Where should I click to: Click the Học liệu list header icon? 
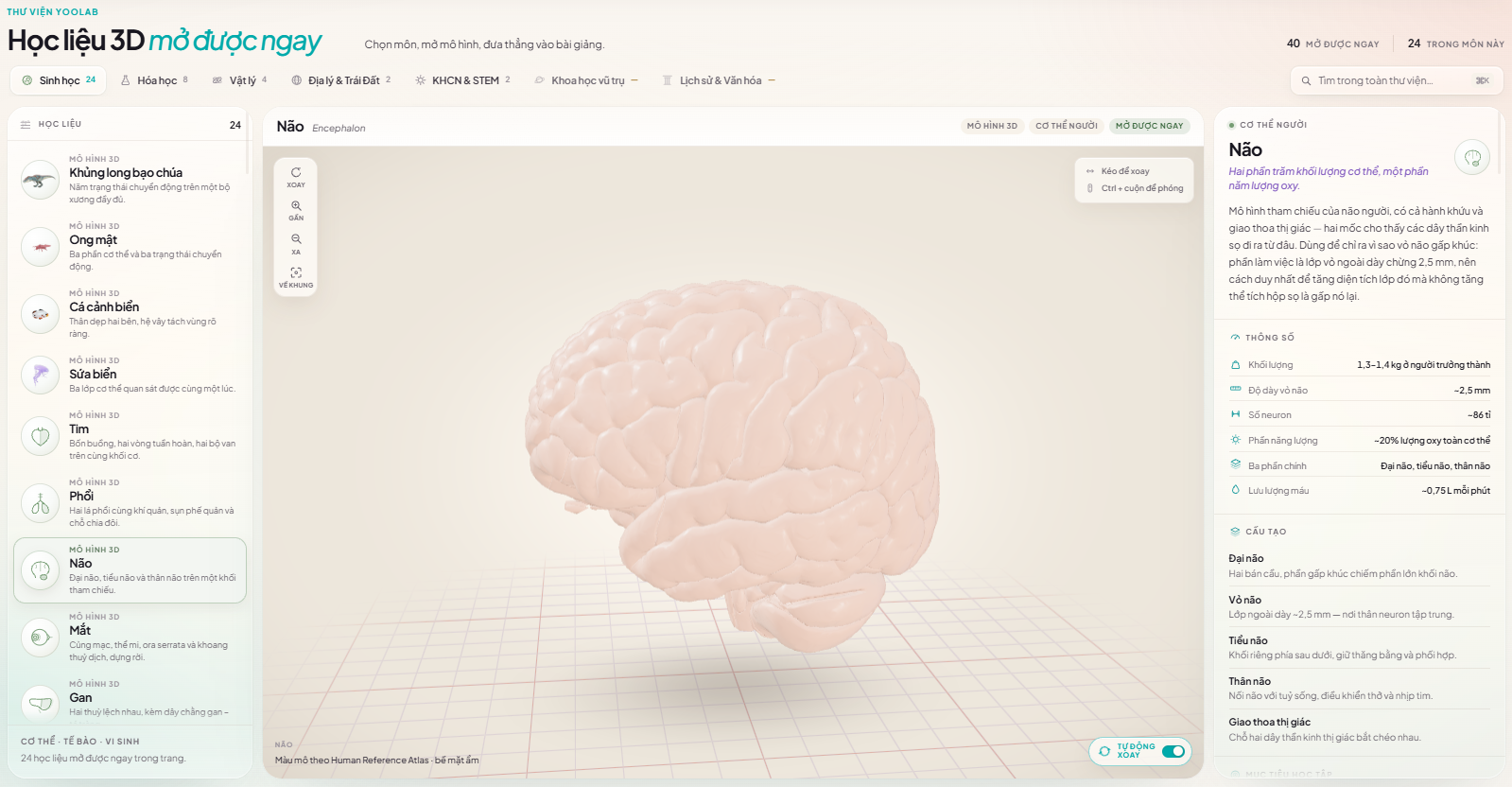click(x=26, y=125)
